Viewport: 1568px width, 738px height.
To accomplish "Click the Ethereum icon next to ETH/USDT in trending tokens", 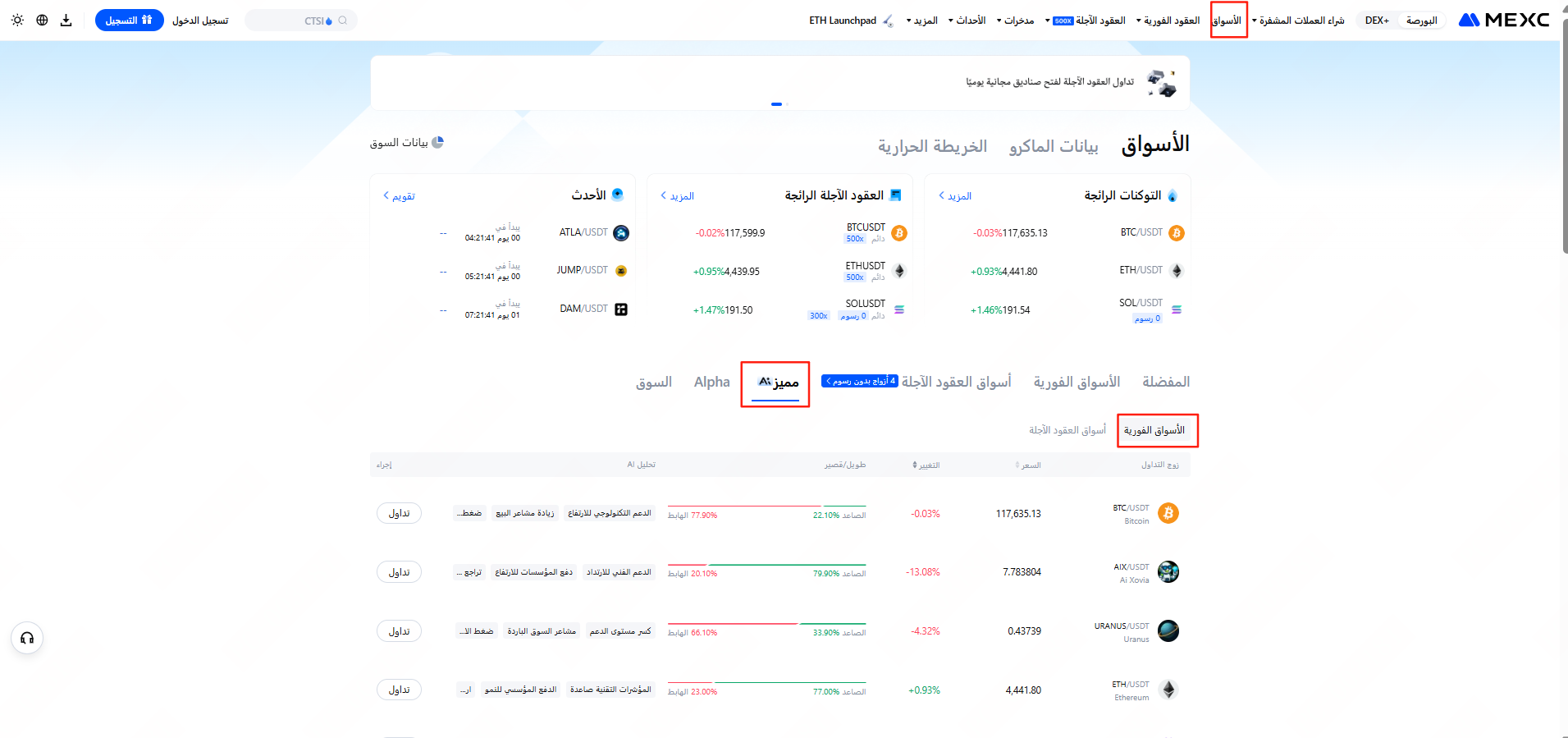I will pyautogui.click(x=1177, y=271).
